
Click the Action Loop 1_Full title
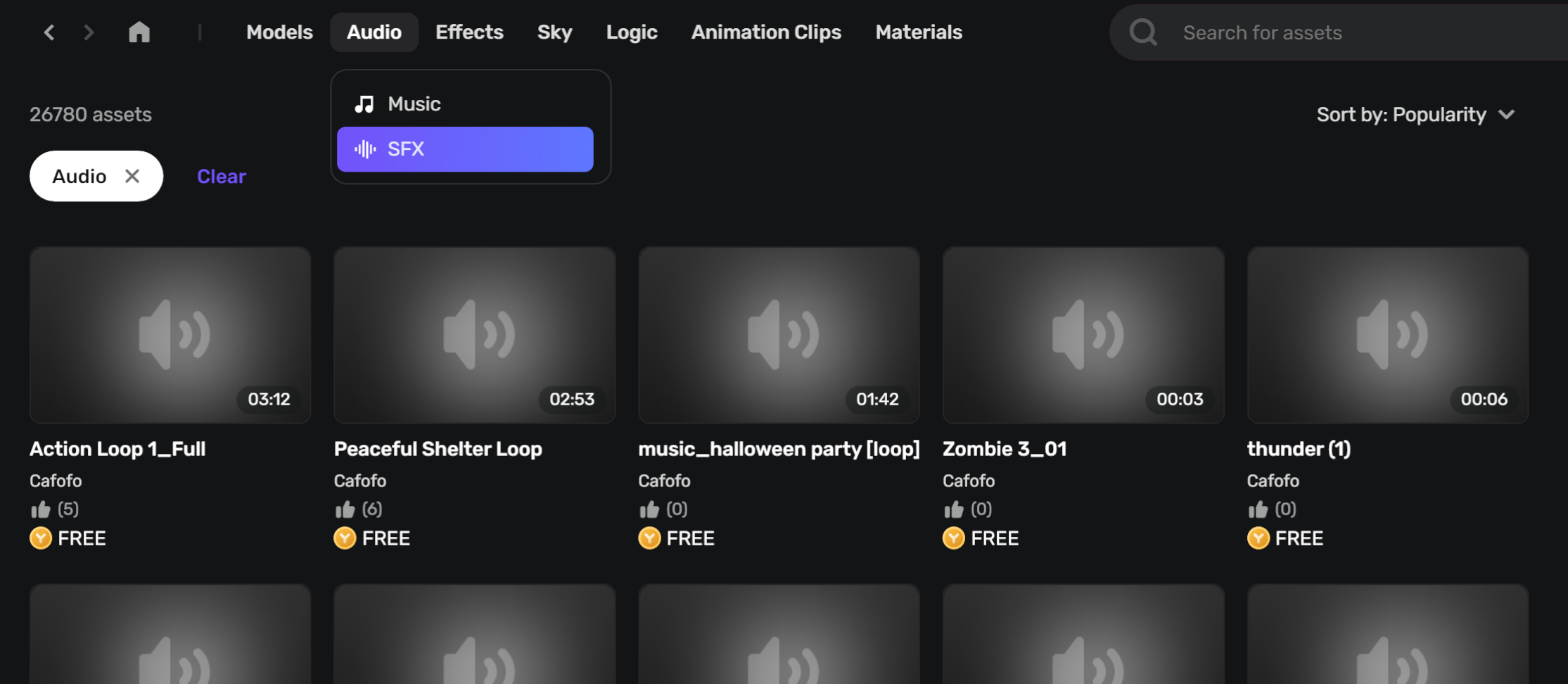(117, 449)
